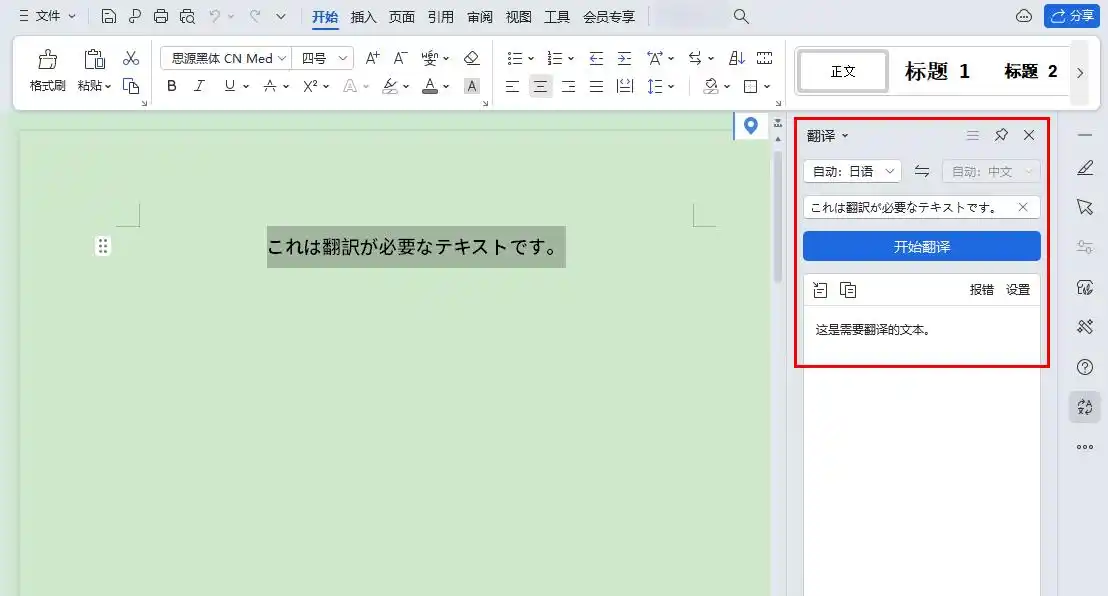Open translation 设置 (Settings) link

pyautogui.click(x=1018, y=290)
